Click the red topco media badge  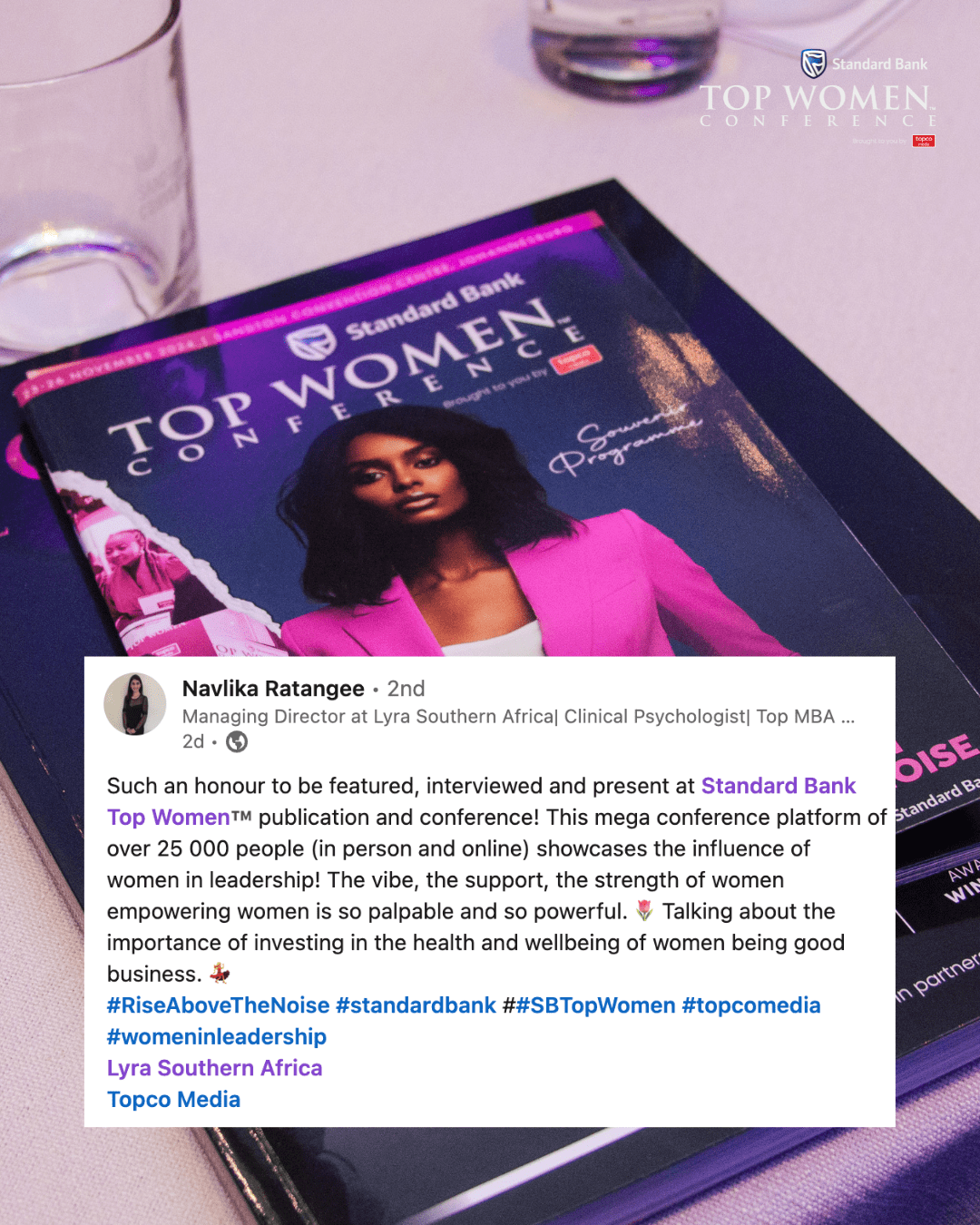924,141
